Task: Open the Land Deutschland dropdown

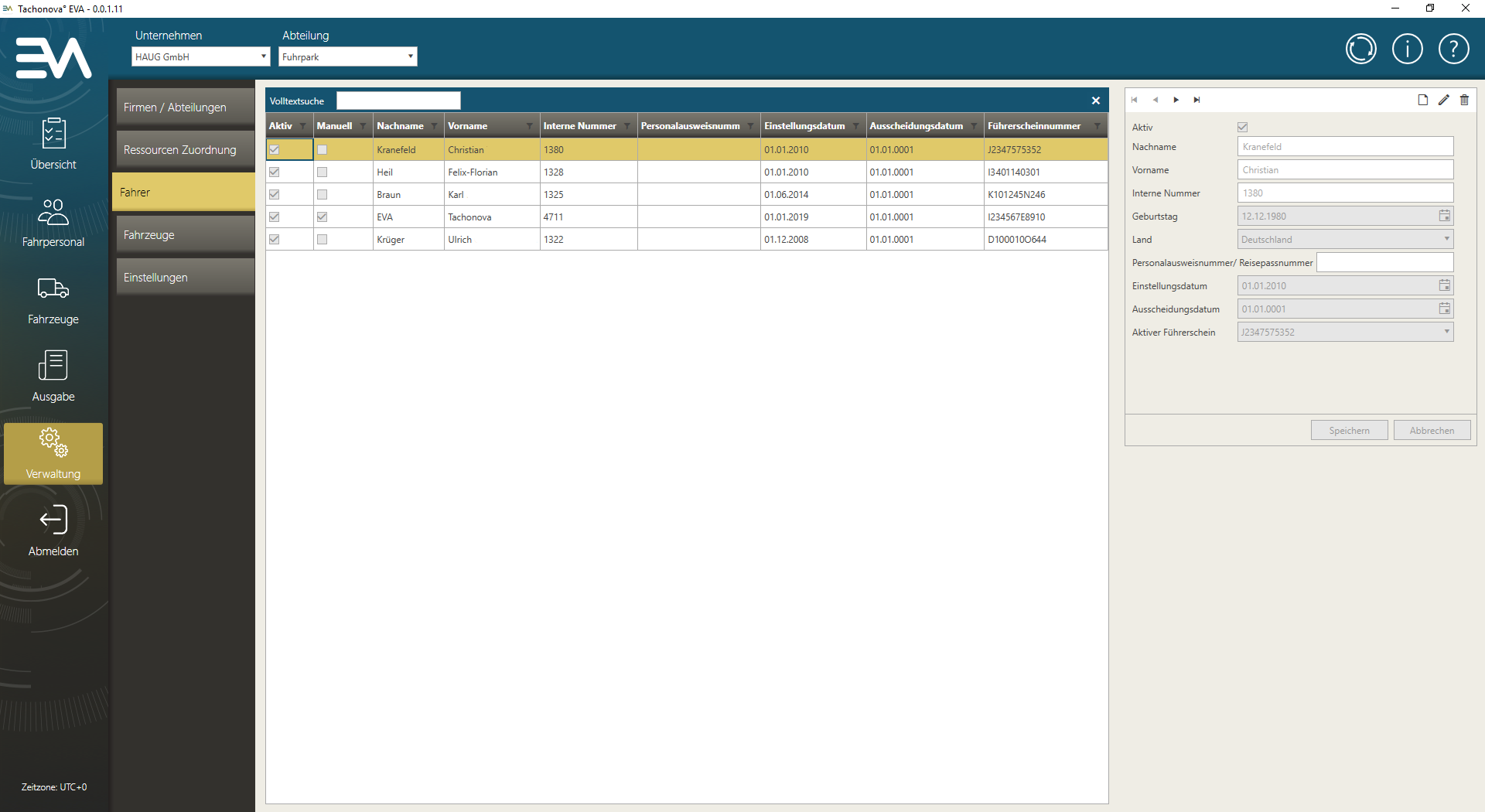Action: click(1446, 240)
